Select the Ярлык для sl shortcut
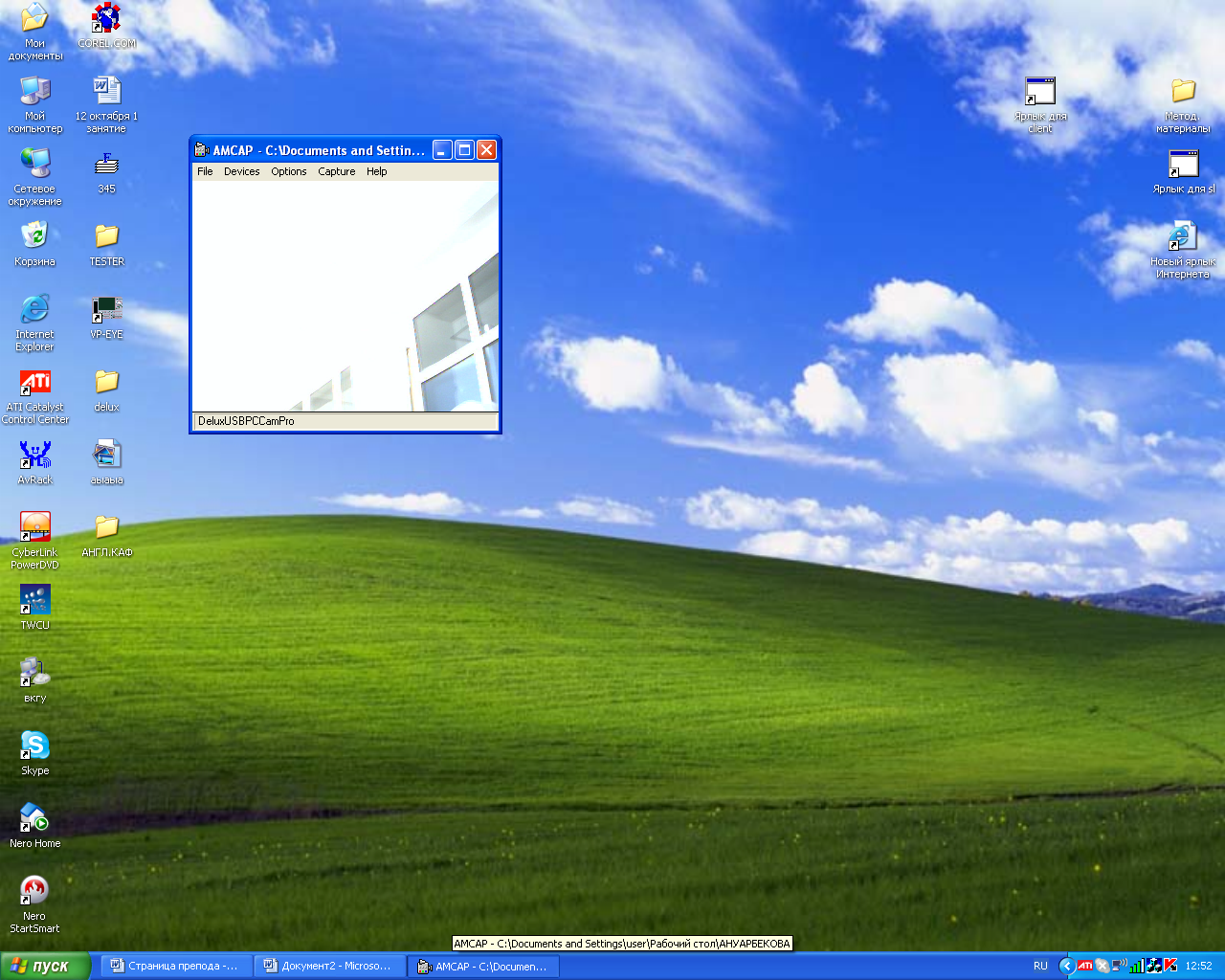Screen dimensions: 1225x980 click(1183, 171)
